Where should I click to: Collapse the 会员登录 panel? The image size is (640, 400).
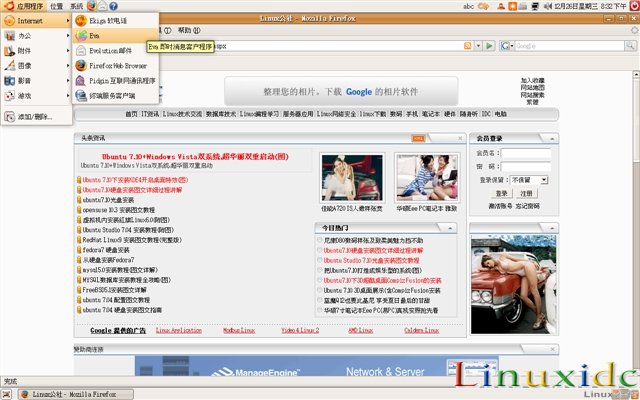pyautogui.click(x=552, y=139)
